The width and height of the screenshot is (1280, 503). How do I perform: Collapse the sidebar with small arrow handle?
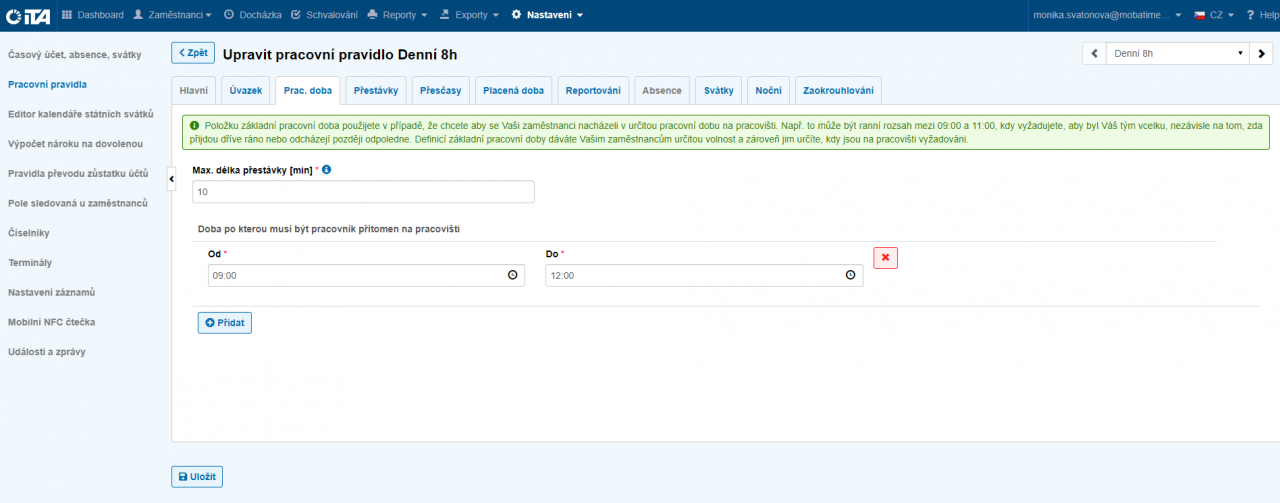pyautogui.click(x=171, y=178)
